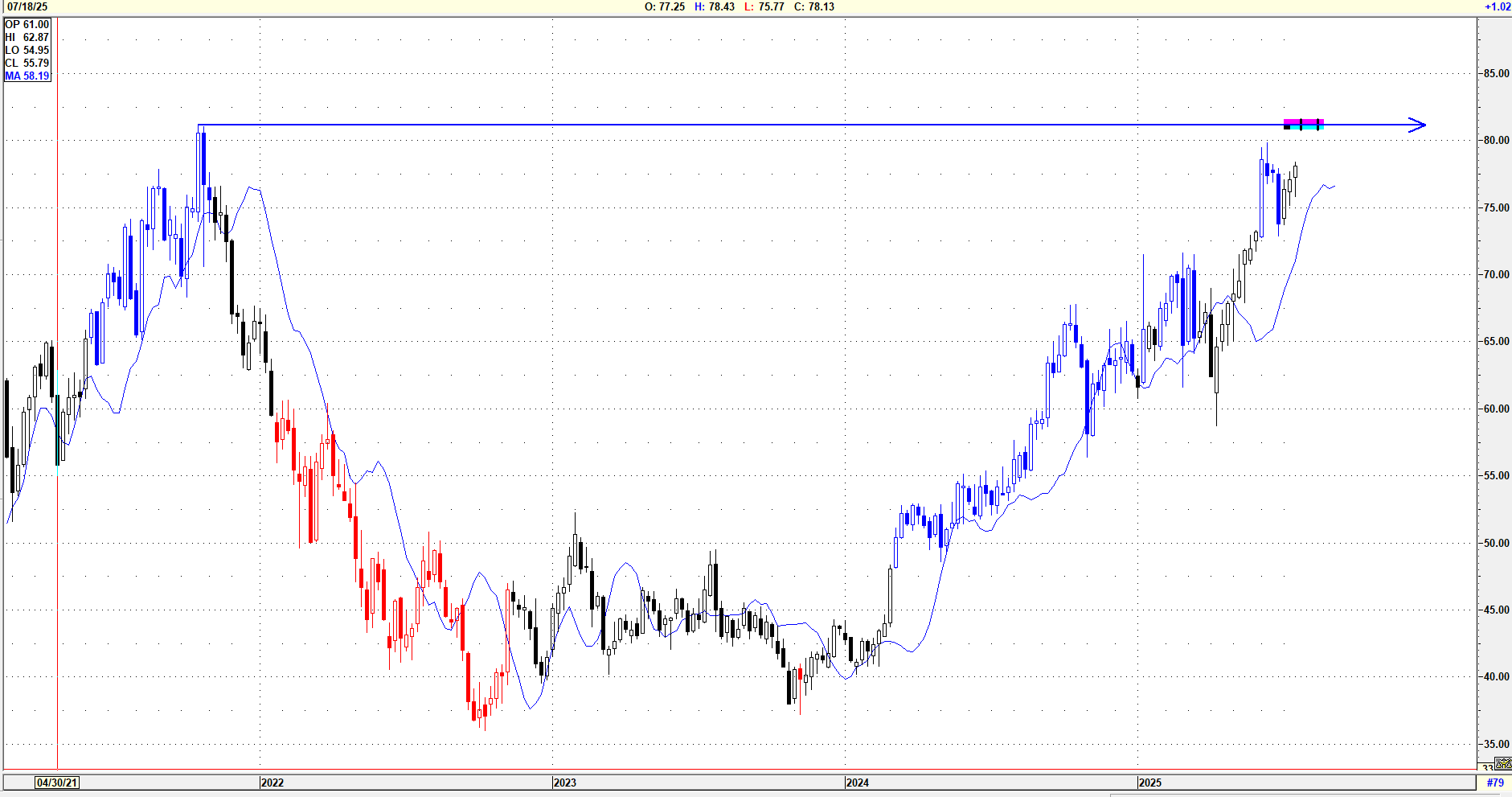The width and height of the screenshot is (1512, 797).
Task: Click the OP 61.00 row in data box
Action: [27, 24]
